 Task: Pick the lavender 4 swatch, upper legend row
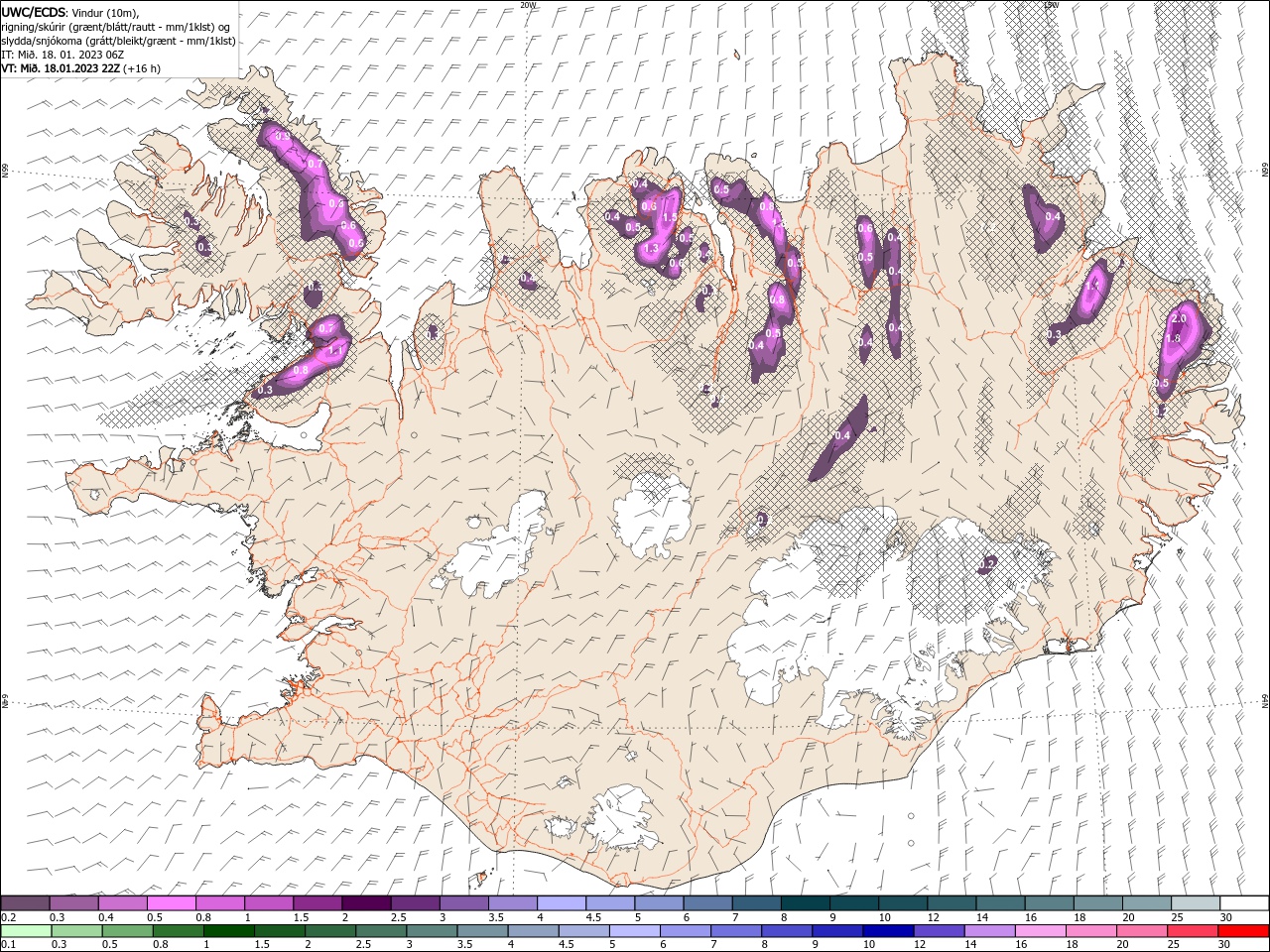(563, 903)
